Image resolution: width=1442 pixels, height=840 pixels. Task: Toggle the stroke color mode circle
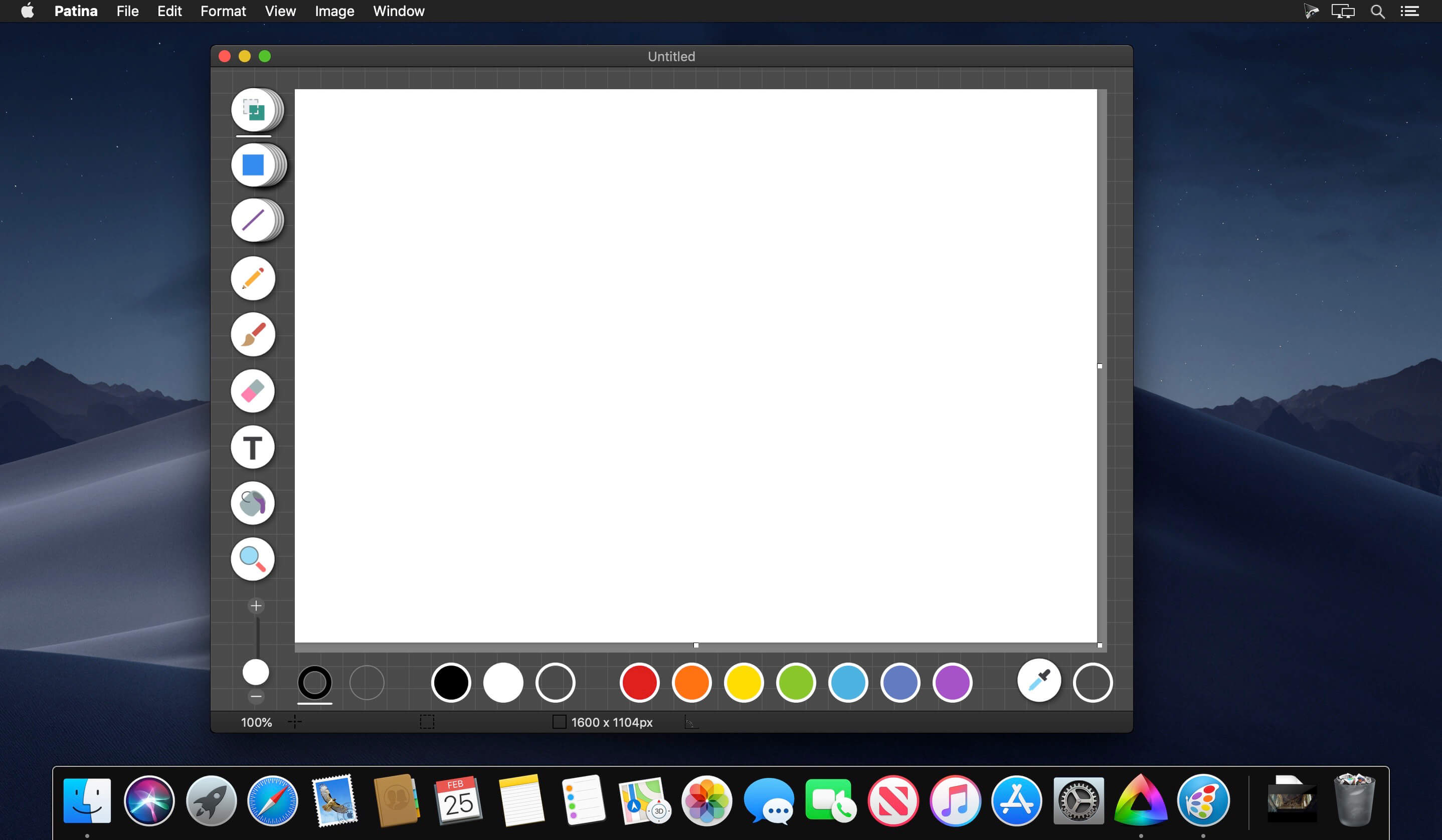click(315, 682)
